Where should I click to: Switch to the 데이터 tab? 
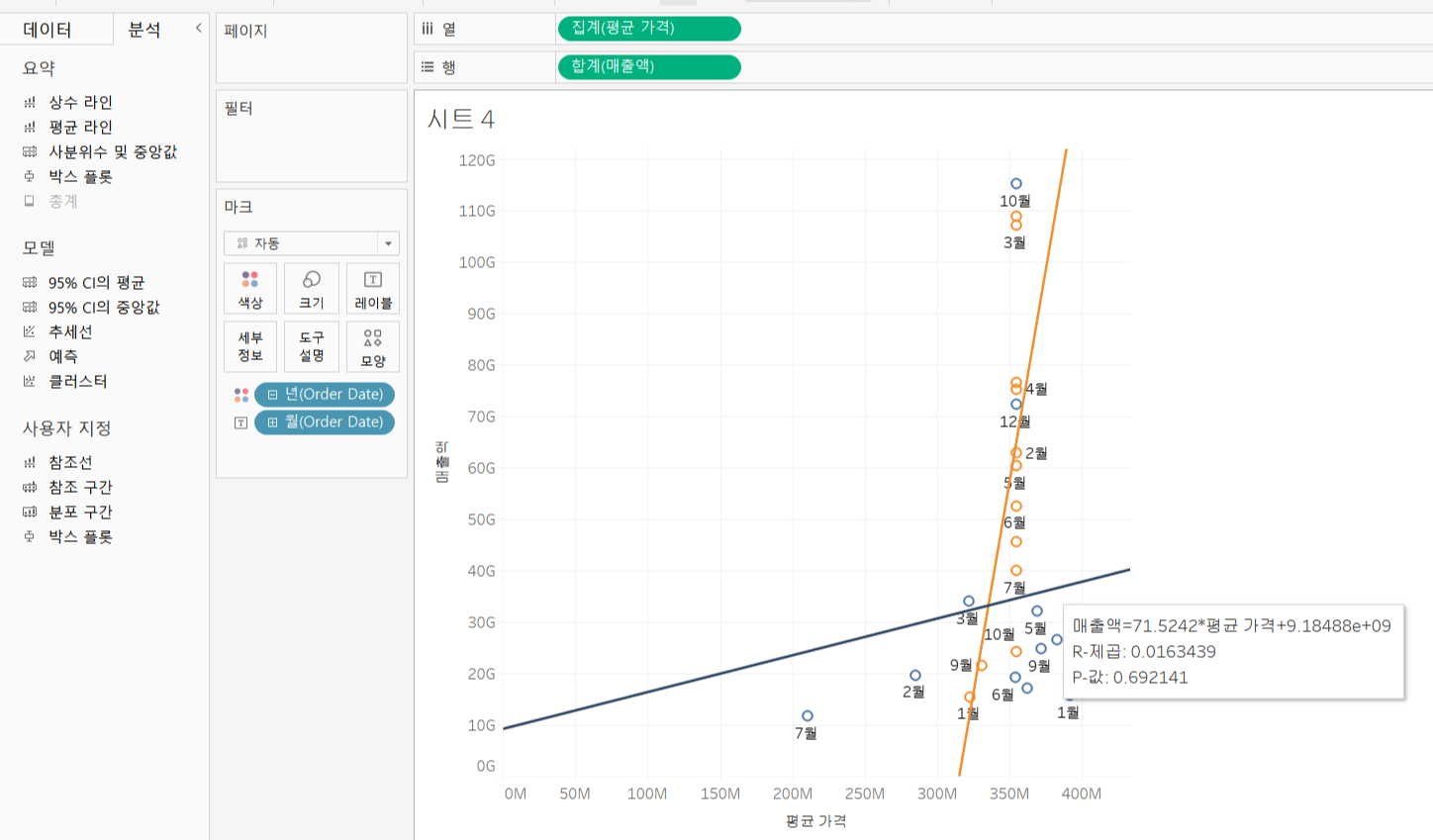48,30
